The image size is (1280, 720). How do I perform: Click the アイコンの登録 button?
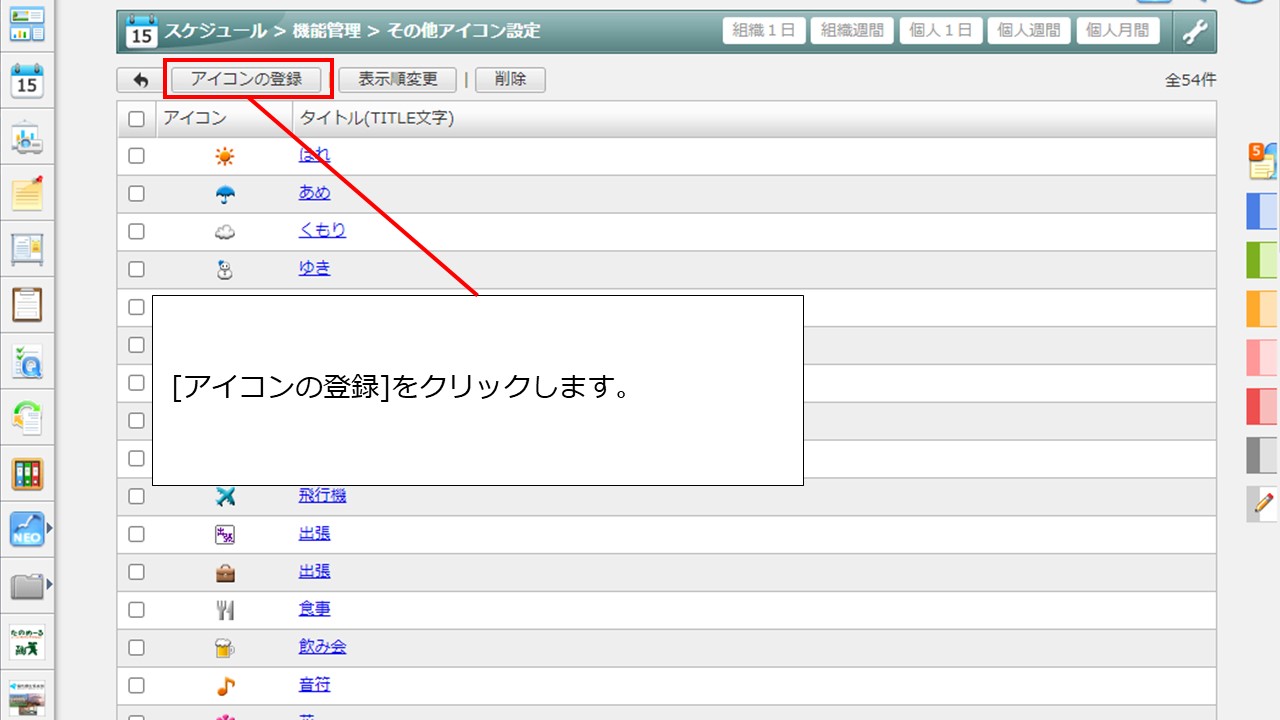(x=246, y=79)
